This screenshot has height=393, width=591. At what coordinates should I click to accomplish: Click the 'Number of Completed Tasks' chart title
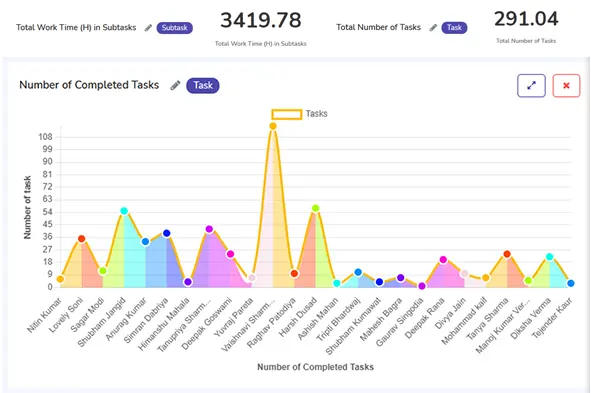[89, 85]
